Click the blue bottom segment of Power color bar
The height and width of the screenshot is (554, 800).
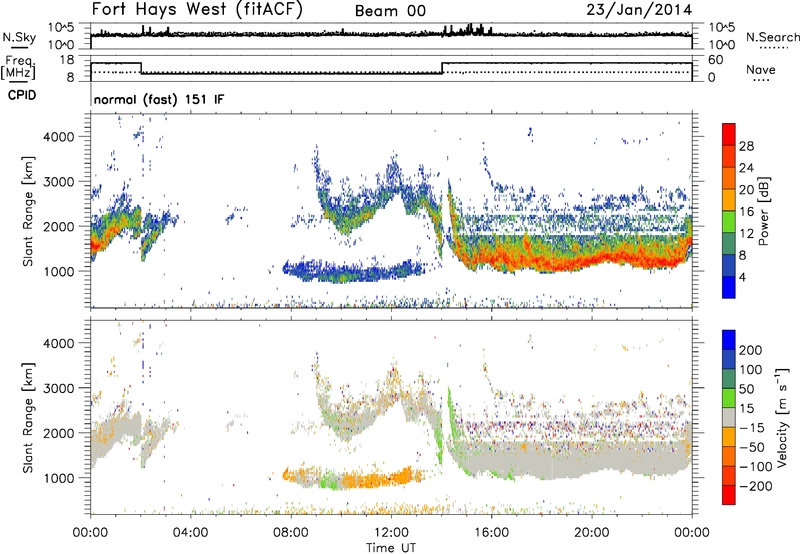point(729,287)
